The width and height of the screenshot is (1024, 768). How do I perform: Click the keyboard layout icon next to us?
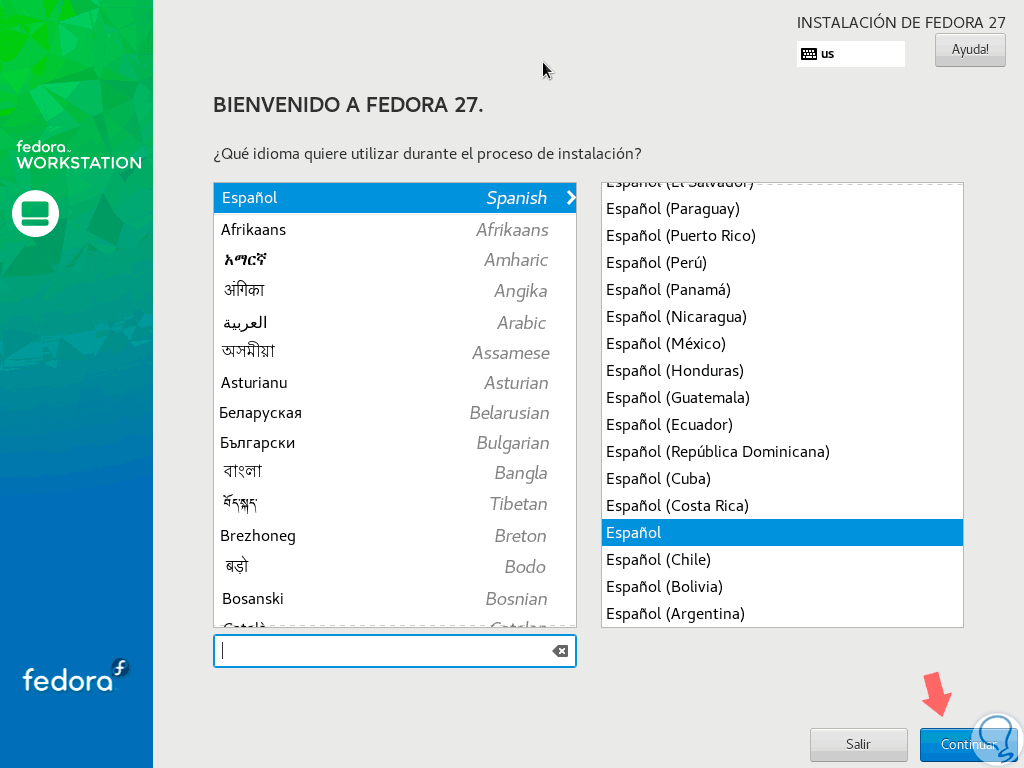(x=808, y=54)
